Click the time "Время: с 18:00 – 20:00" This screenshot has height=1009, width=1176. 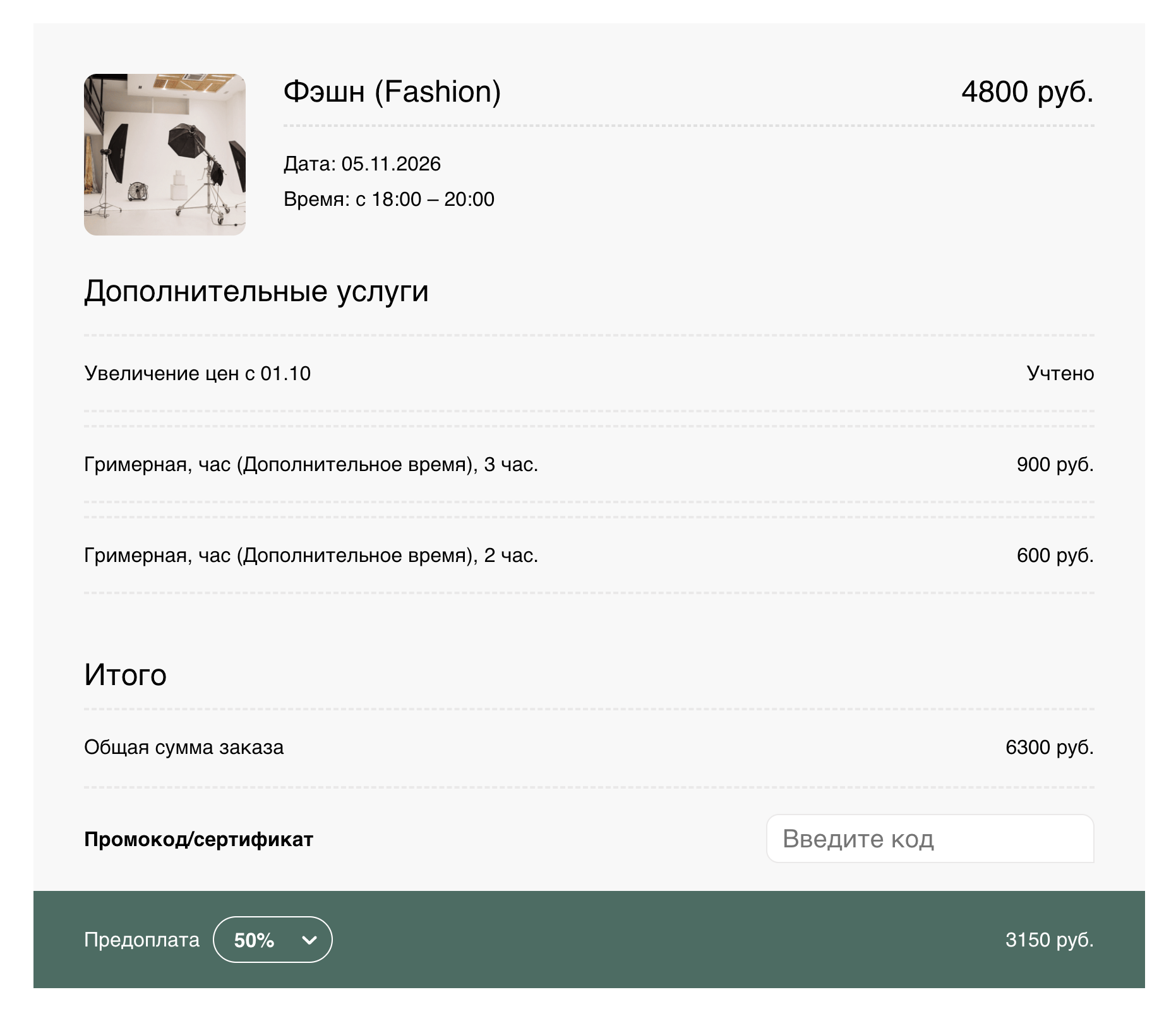[389, 200]
